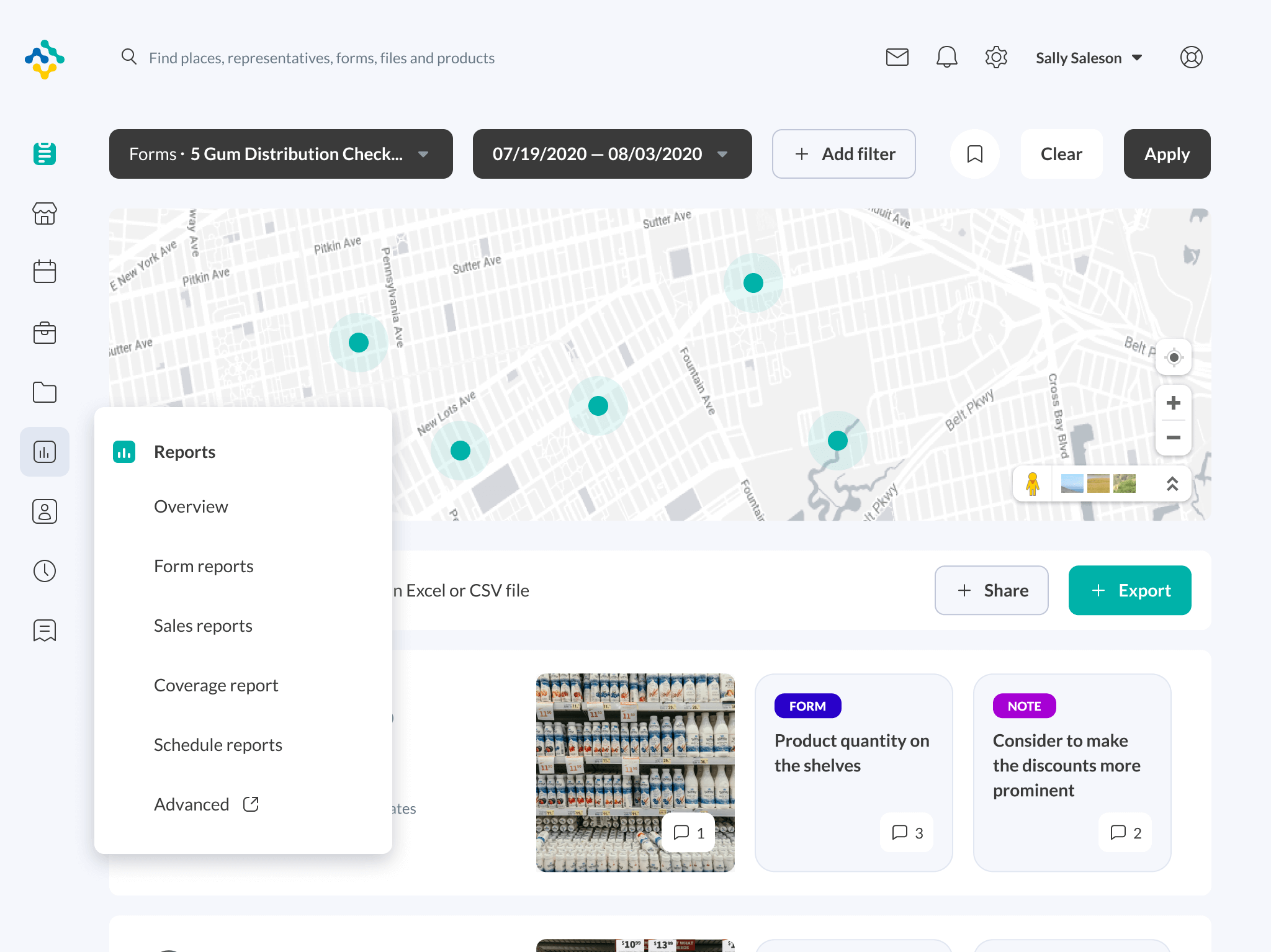Click the bookmark save filter button
1271x952 pixels.
(x=975, y=154)
